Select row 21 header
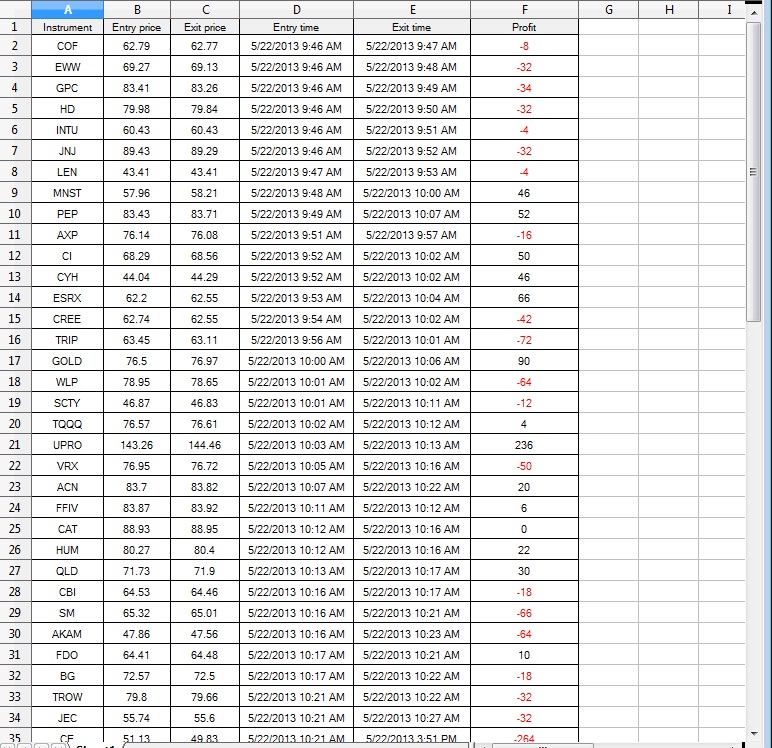The width and height of the screenshot is (772, 748). coord(15,445)
